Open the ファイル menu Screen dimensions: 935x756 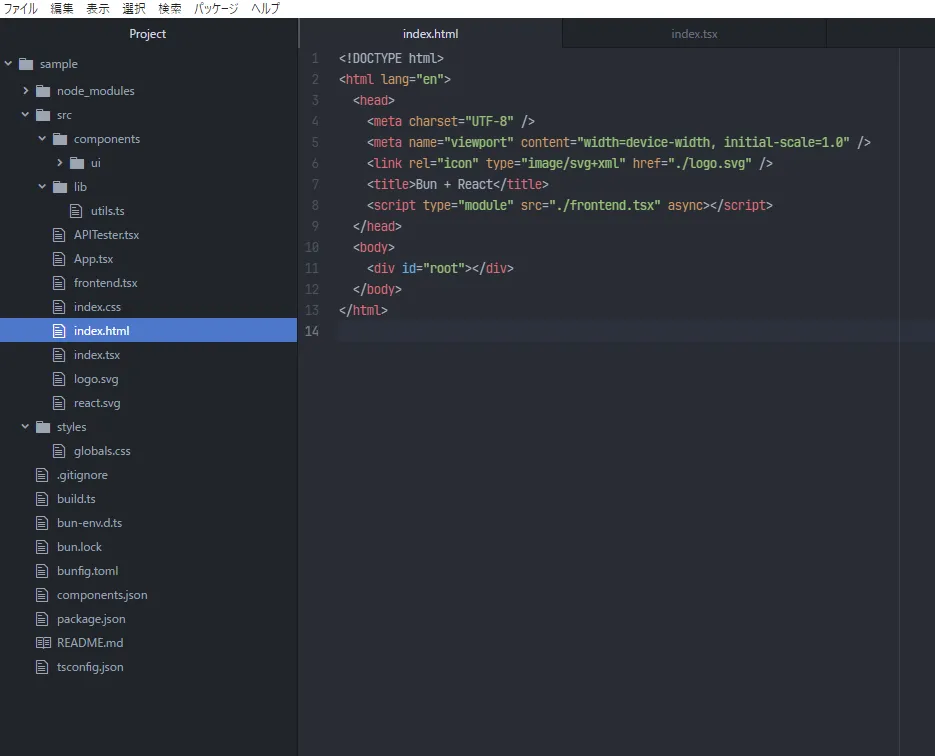(20, 8)
